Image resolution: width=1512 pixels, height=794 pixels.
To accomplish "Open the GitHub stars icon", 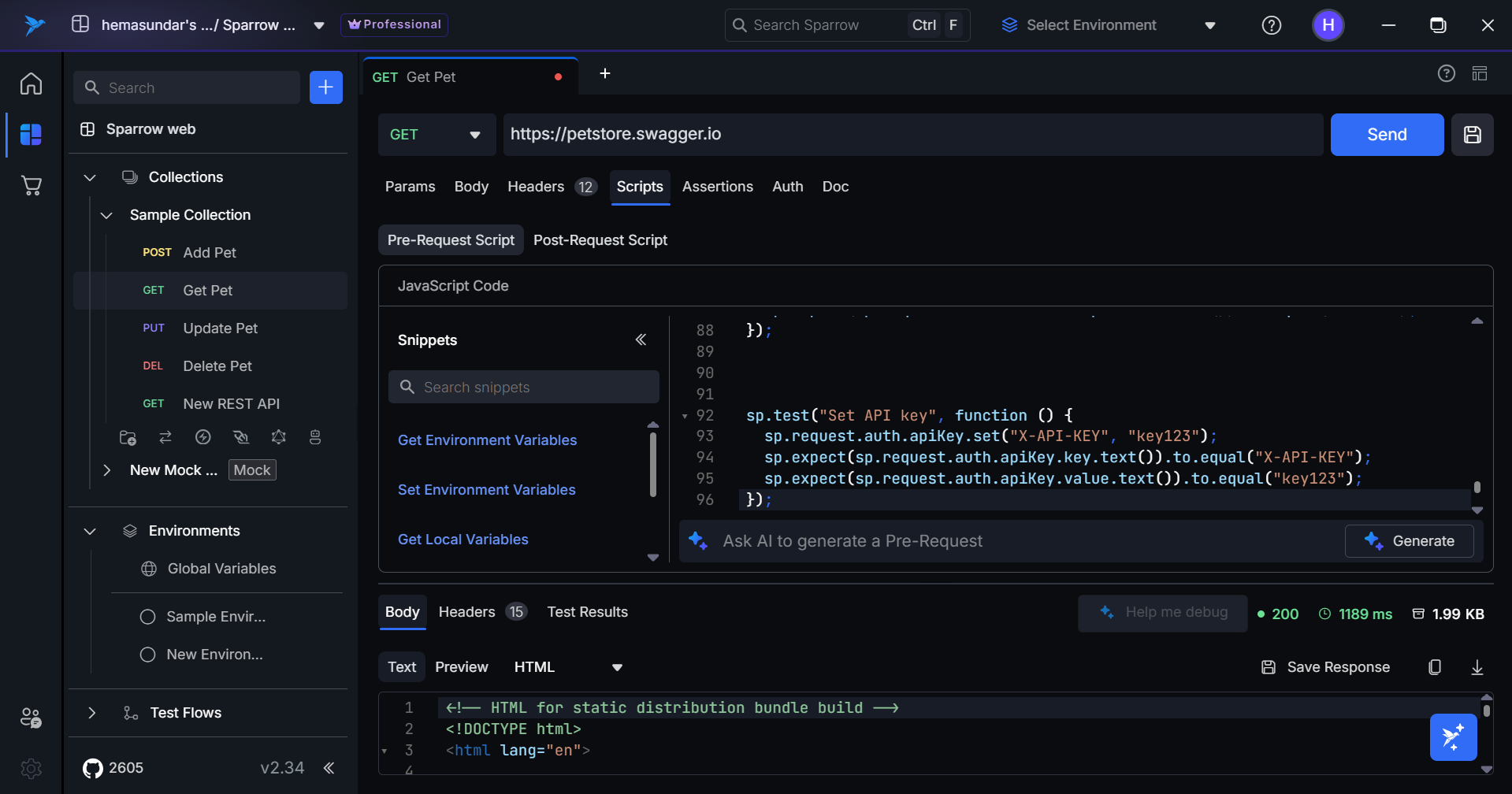I will tap(93, 768).
